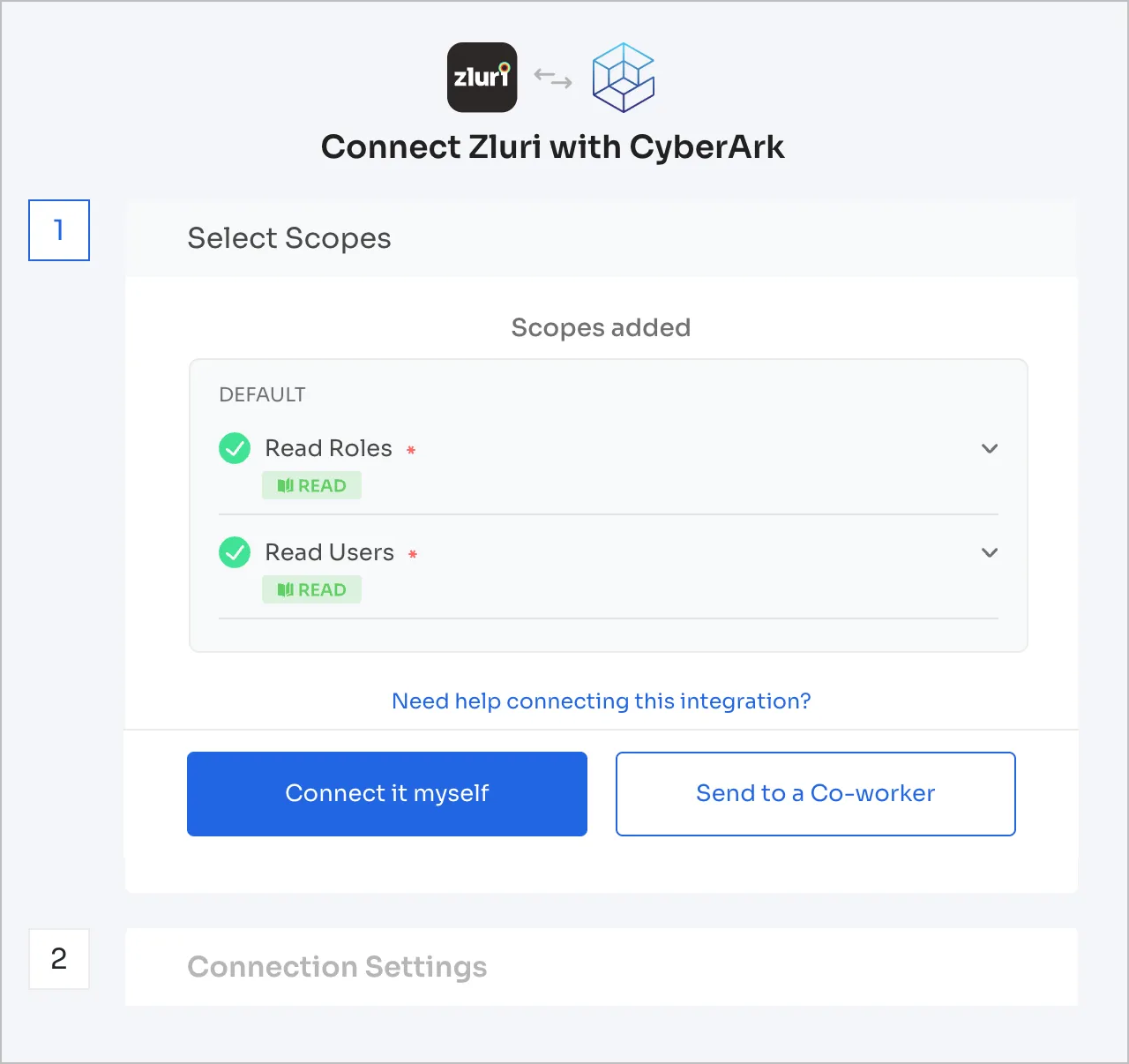Open the Connection Settings step
The width and height of the screenshot is (1129, 1064).
point(602,967)
